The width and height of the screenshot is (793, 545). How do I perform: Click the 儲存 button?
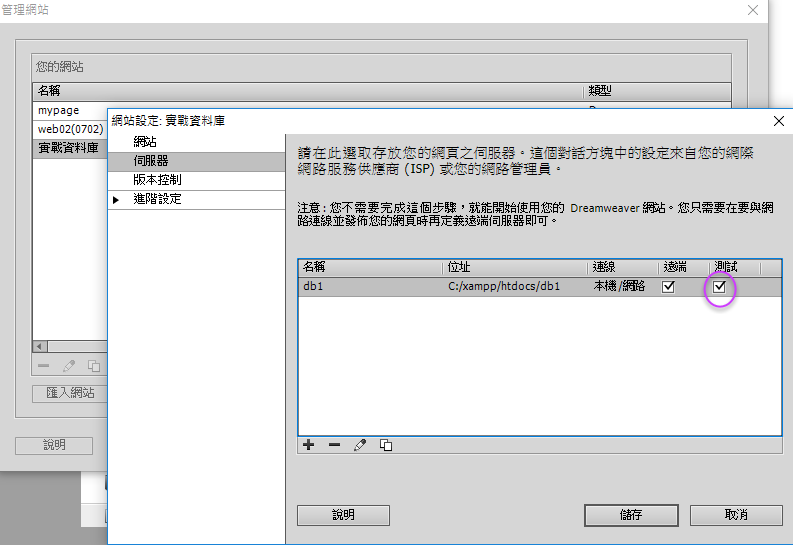(x=630, y=515)
